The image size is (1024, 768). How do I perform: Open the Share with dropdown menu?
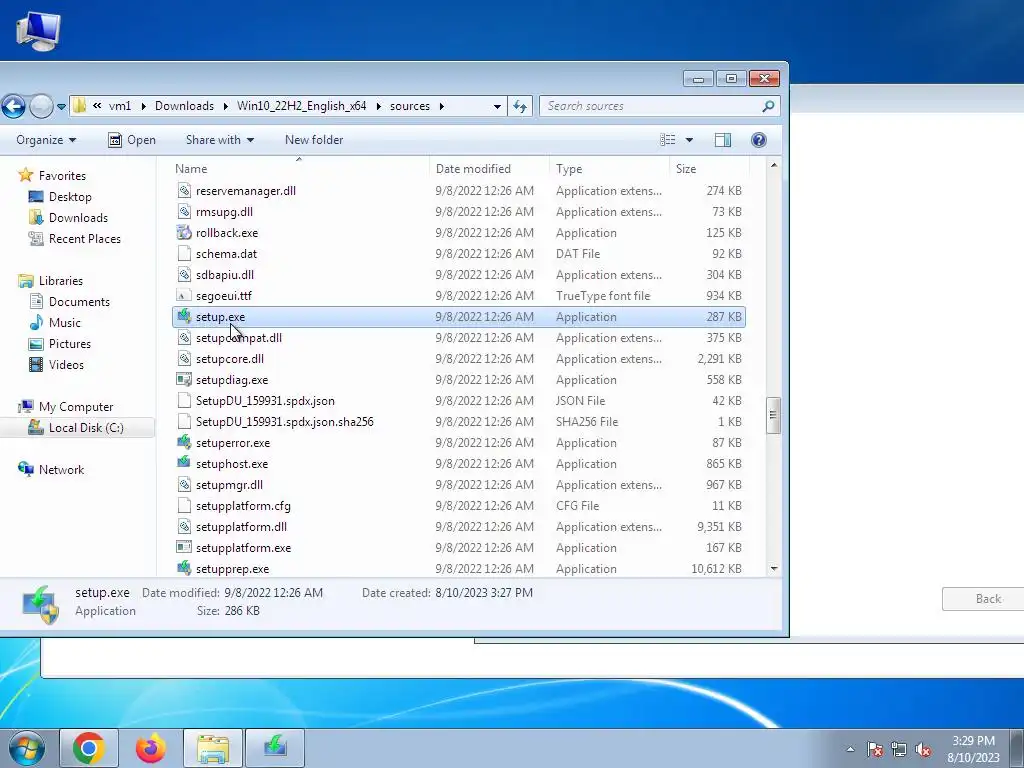pos(219,140)
